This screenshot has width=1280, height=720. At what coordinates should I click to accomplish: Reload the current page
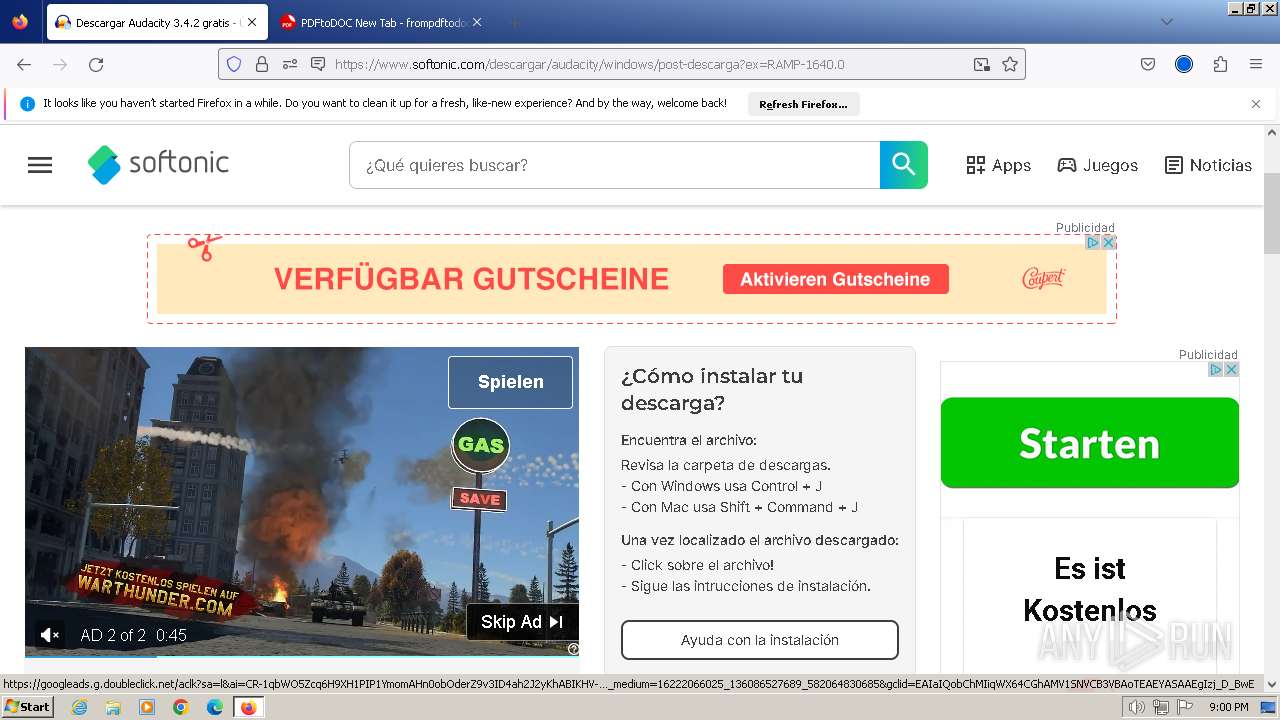pos(96,64)
